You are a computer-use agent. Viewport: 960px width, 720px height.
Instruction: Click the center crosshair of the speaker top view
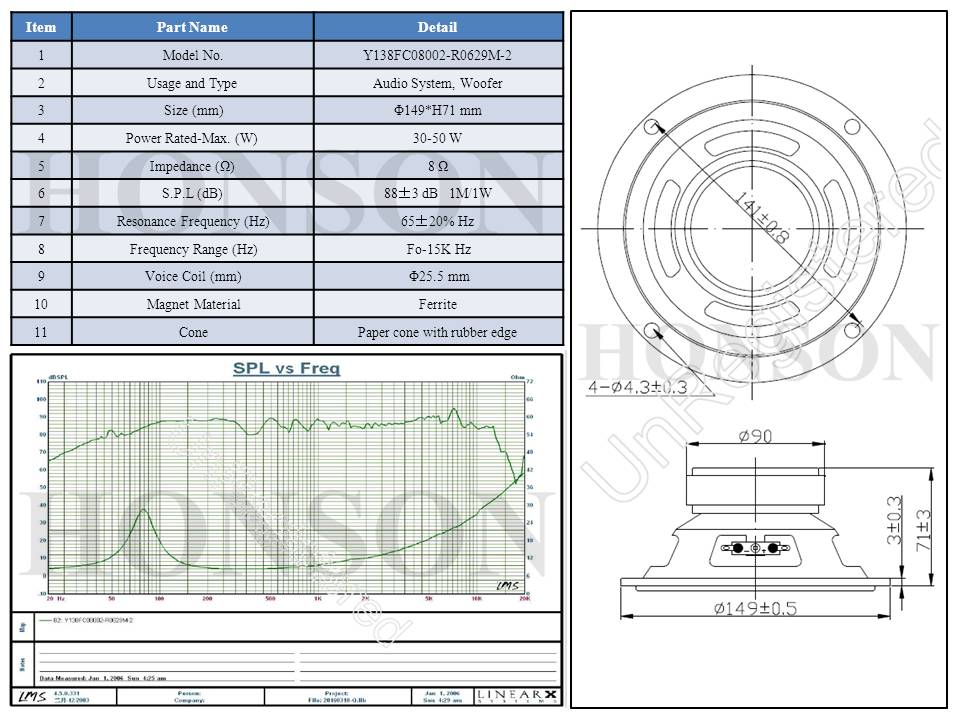(x=753, y=229)
